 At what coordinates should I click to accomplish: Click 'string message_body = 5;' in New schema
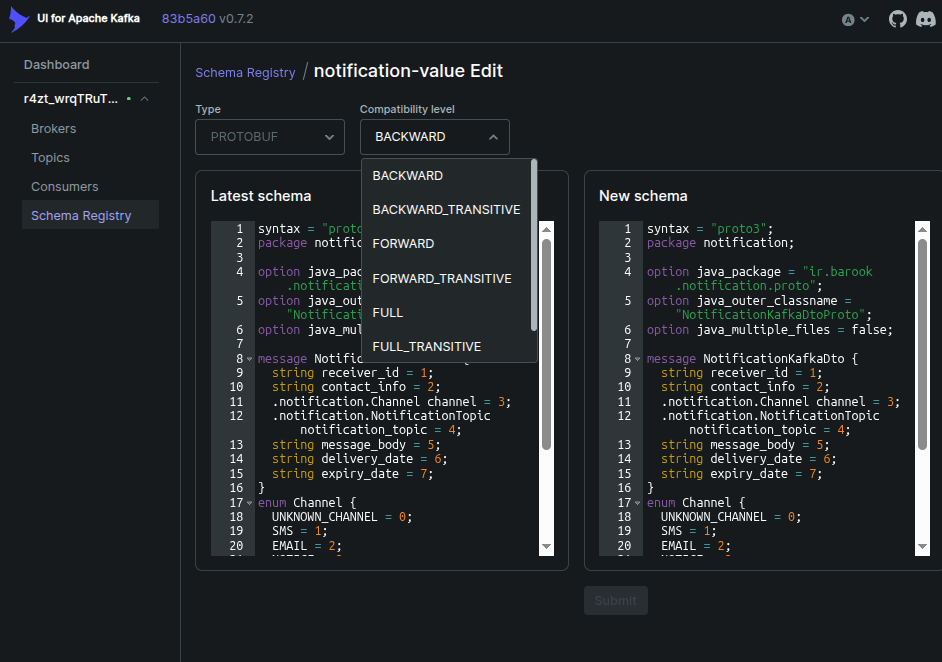tap(745, 445)
